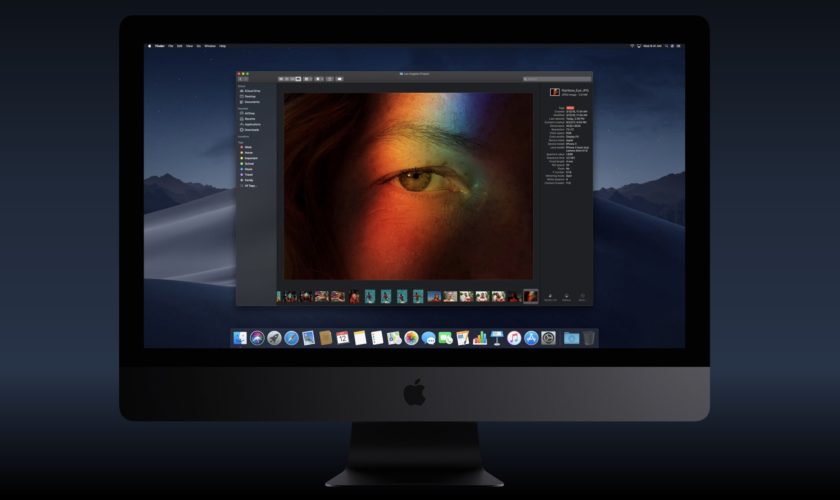Filter by the yellow Important tag

[x=249, y=158]
